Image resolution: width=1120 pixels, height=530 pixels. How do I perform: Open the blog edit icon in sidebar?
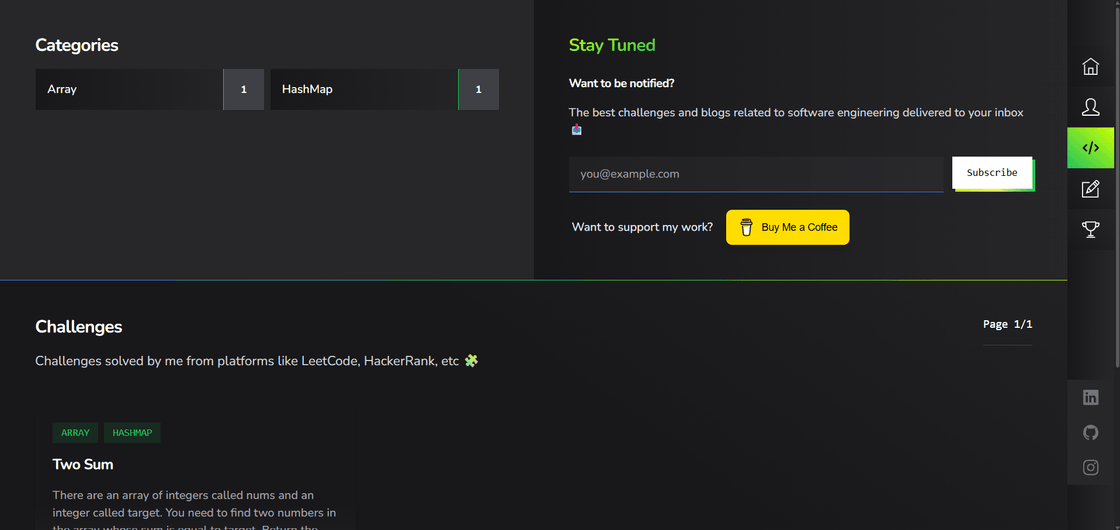[1090, 189]
